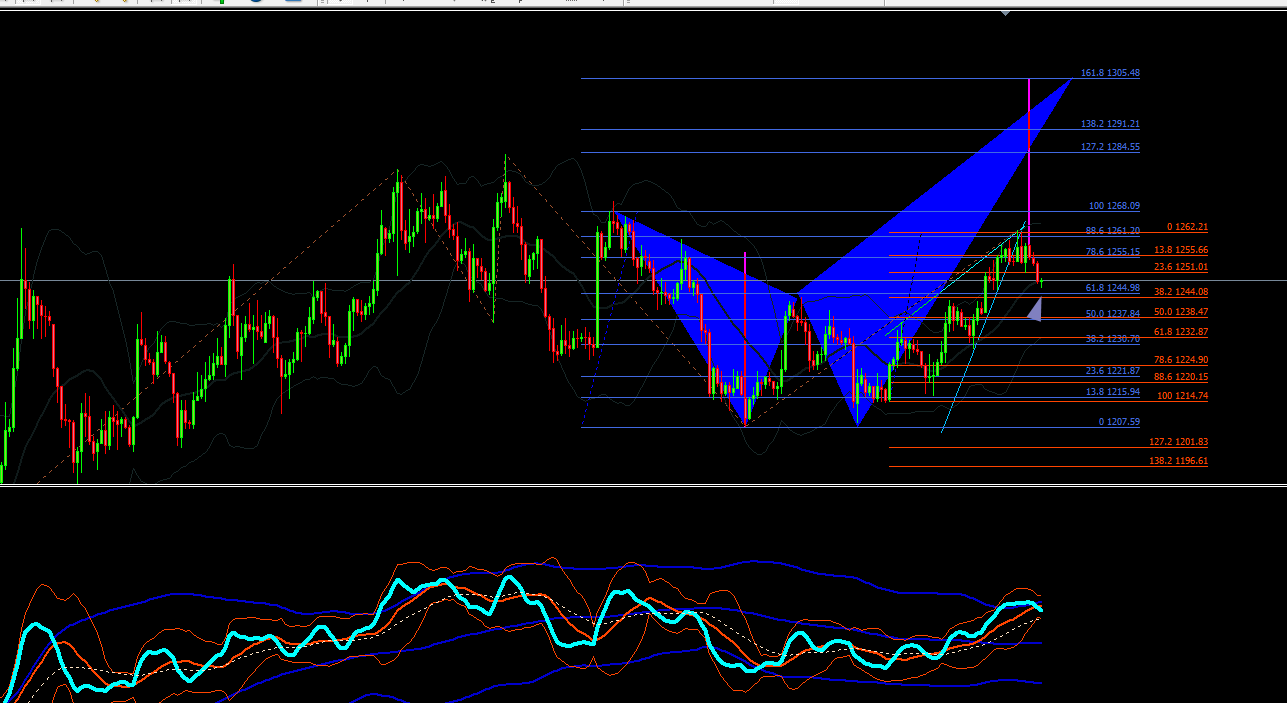Viewport: 1287px width, 703px height.
Task: Click the orange level 50.0 1238.47
Action: tap(1181, 312)
